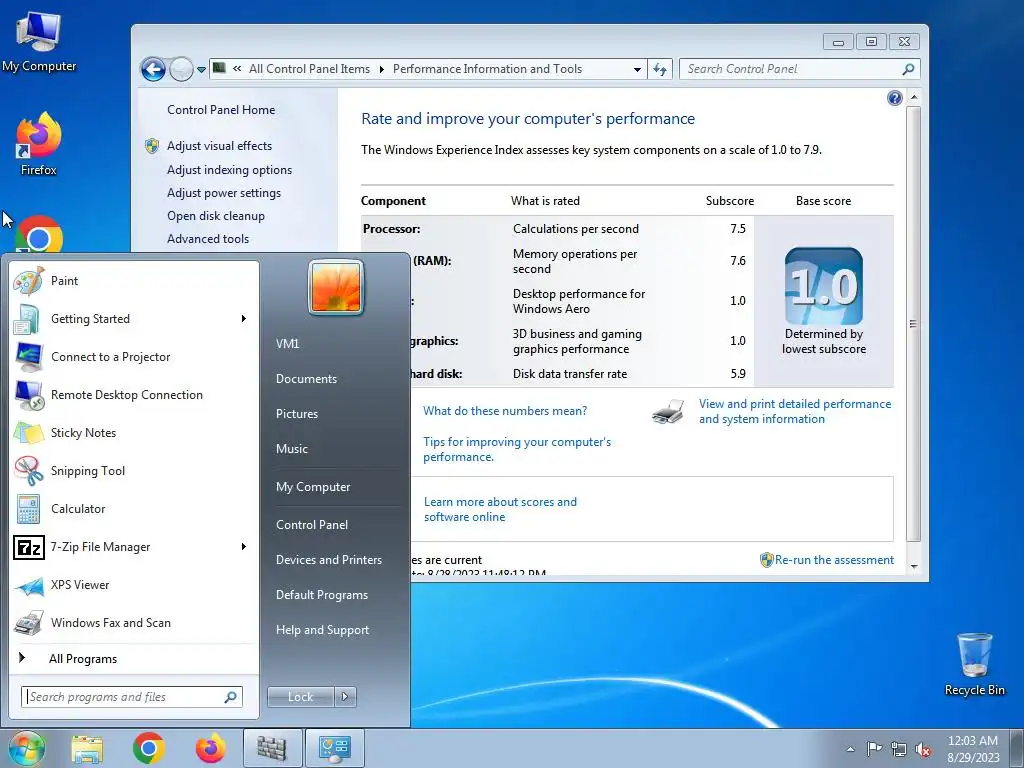Open Control Panel from Start menu
The image size is (1024, 768).
tap(312, 525)
